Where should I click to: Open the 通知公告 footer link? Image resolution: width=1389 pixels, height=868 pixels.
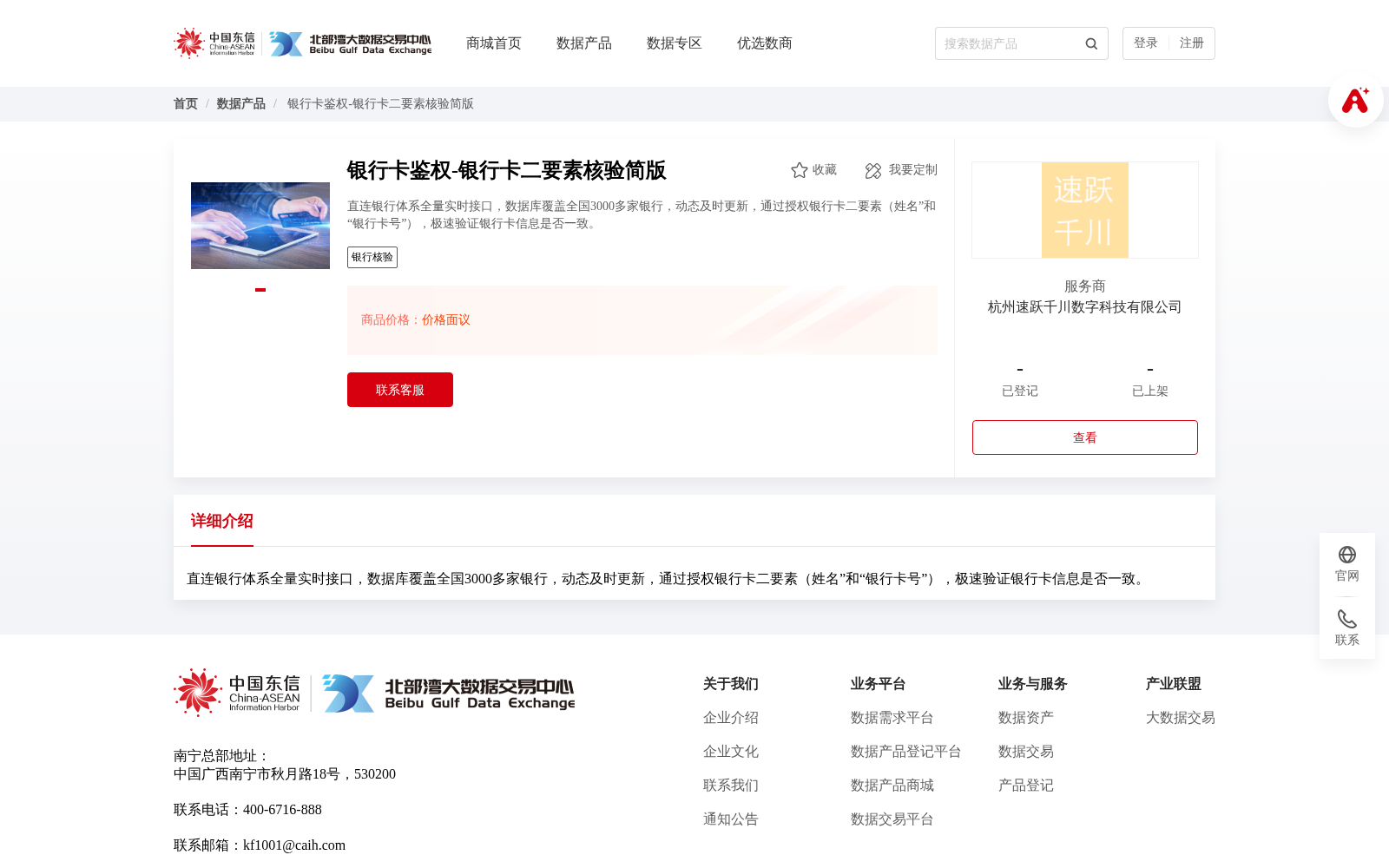click(731, 819)
